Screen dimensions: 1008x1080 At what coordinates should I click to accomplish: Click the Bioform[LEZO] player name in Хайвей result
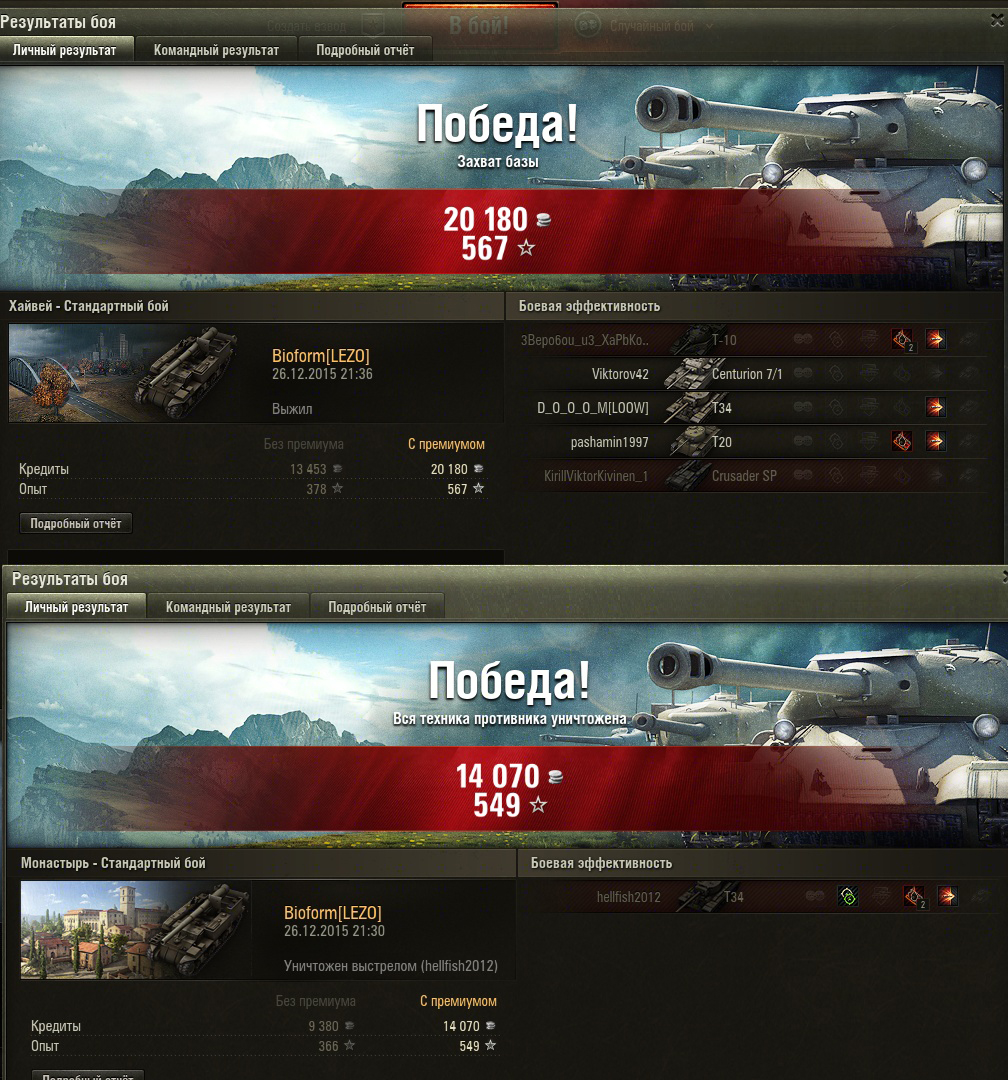[x=320, y=356]
